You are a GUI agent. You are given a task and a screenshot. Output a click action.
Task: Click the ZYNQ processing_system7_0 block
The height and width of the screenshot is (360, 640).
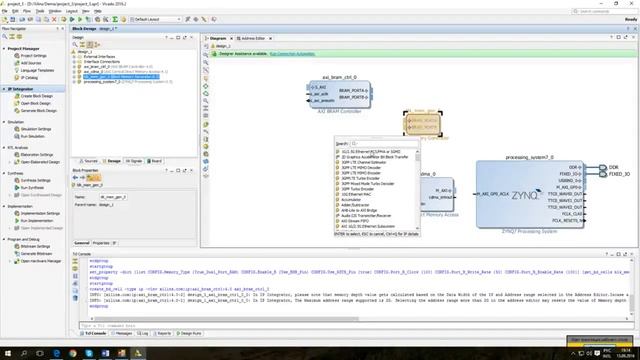pyautogui.click(x=529, y=194)
